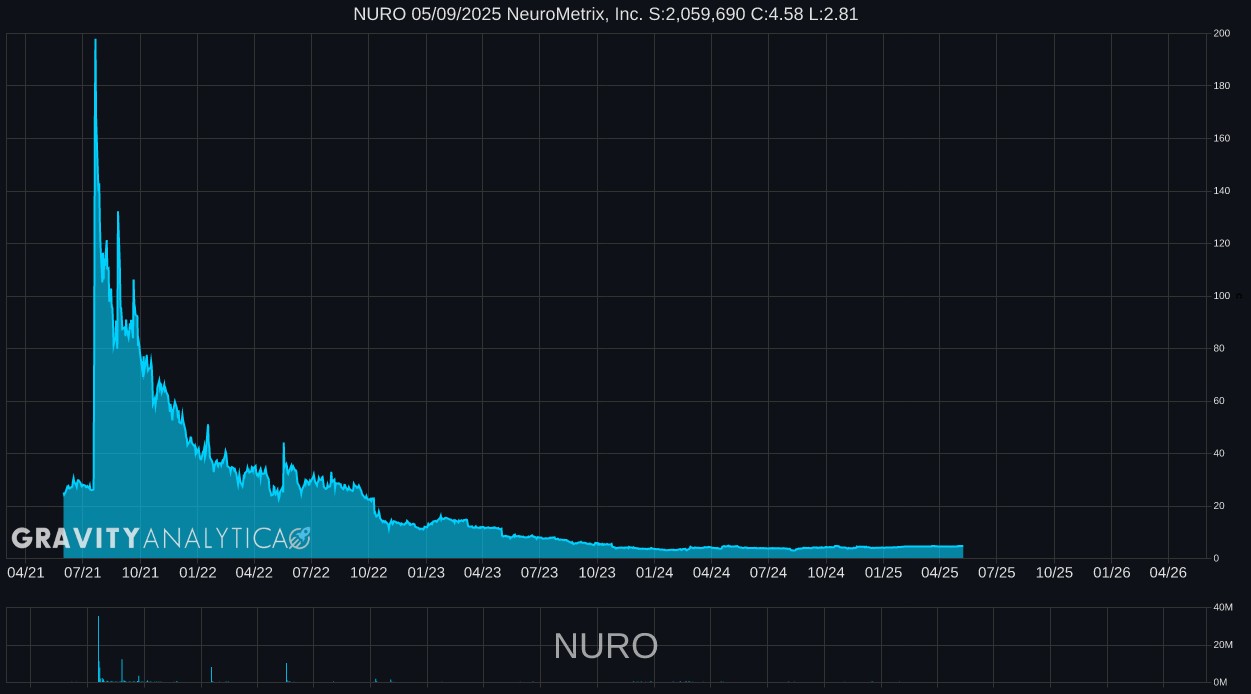The height and width of the screenshot is (694, 1251).
Task: Click the 0M volume axis label
Action: click(1220, 682)
